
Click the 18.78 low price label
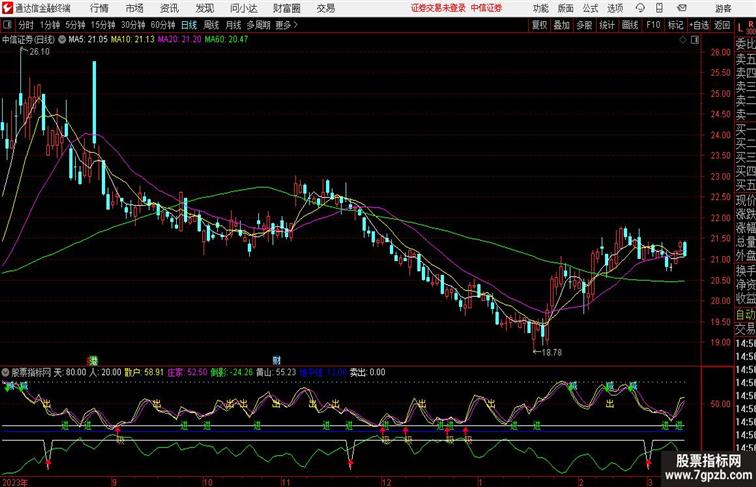(x=552, y=352)
